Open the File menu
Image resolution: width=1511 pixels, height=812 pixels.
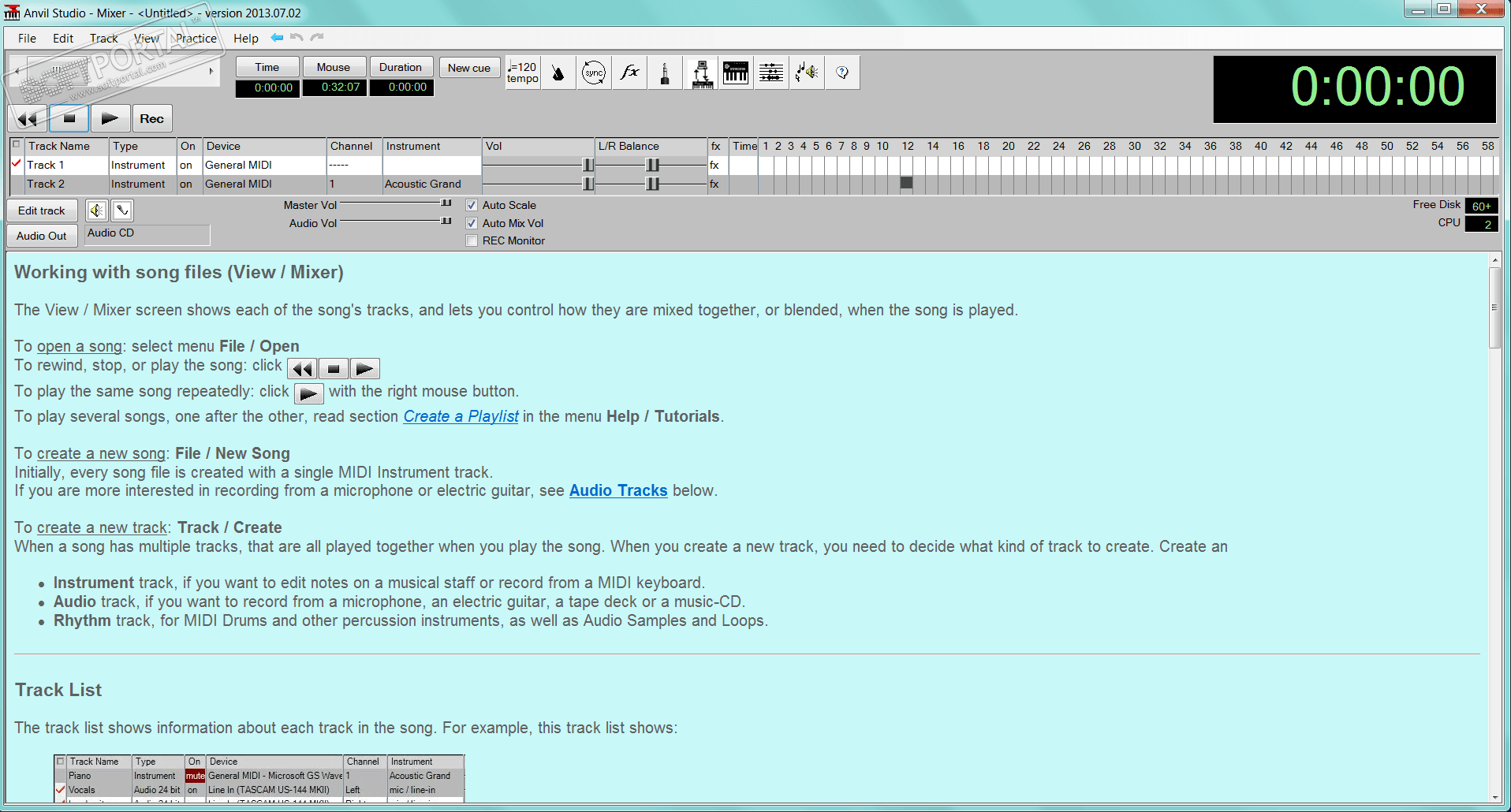(x=27, y=38)
